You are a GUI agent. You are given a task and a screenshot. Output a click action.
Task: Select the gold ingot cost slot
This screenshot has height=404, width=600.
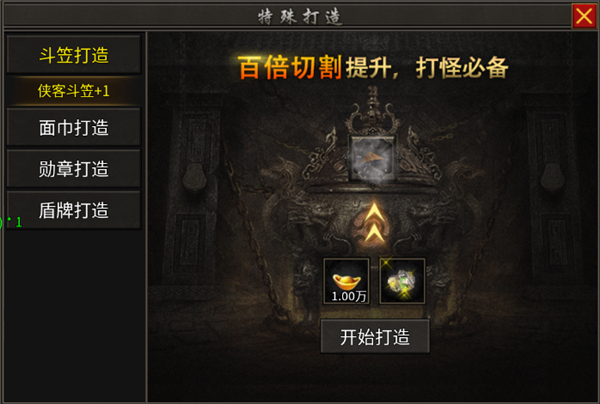pos(347,281)
